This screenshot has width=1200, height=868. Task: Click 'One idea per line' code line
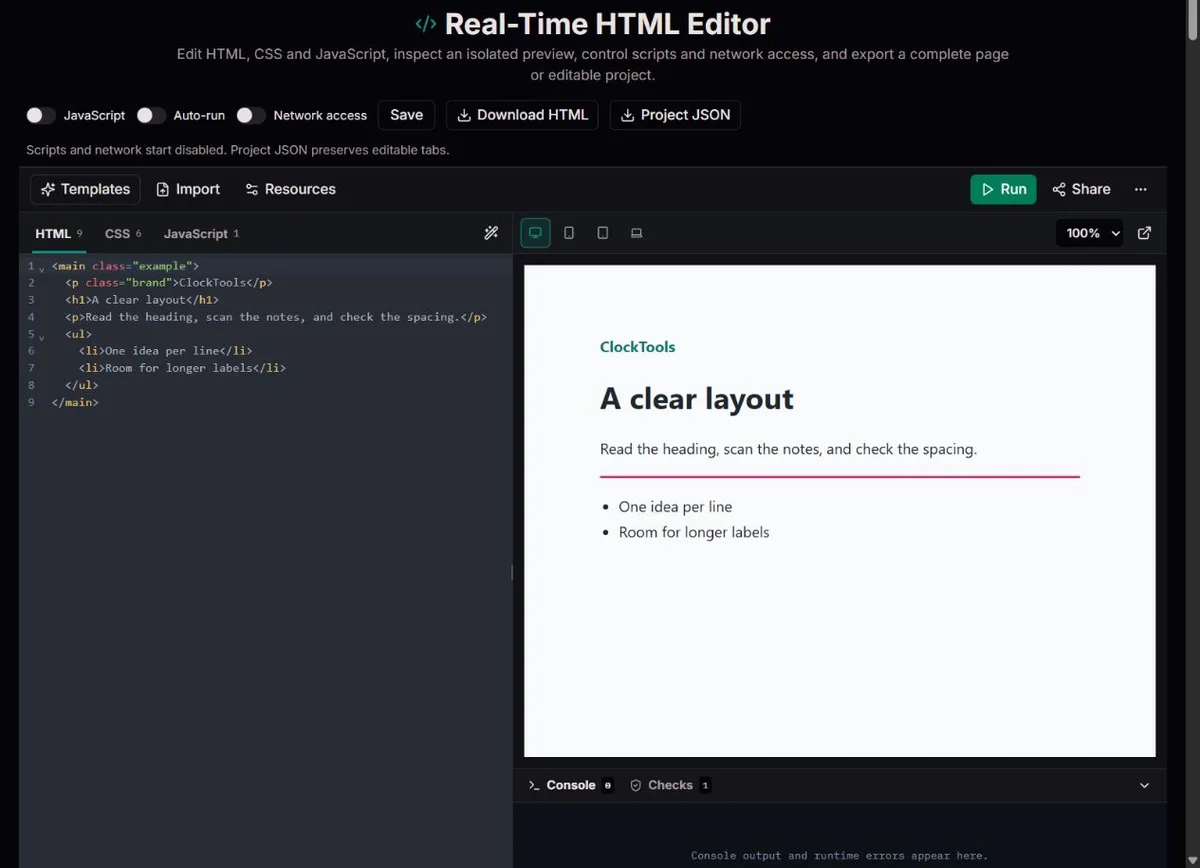pyautogui.click(x=165, y=351)
